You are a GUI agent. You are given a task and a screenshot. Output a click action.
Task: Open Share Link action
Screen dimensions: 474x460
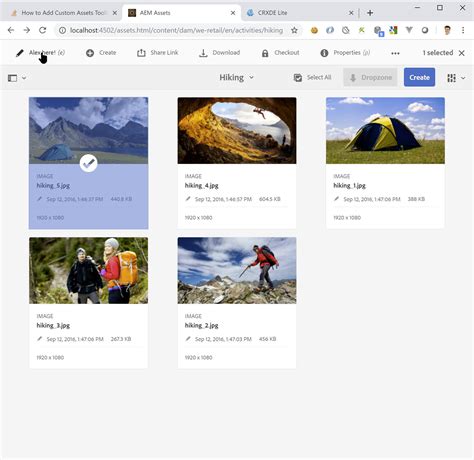click(158, 53)
